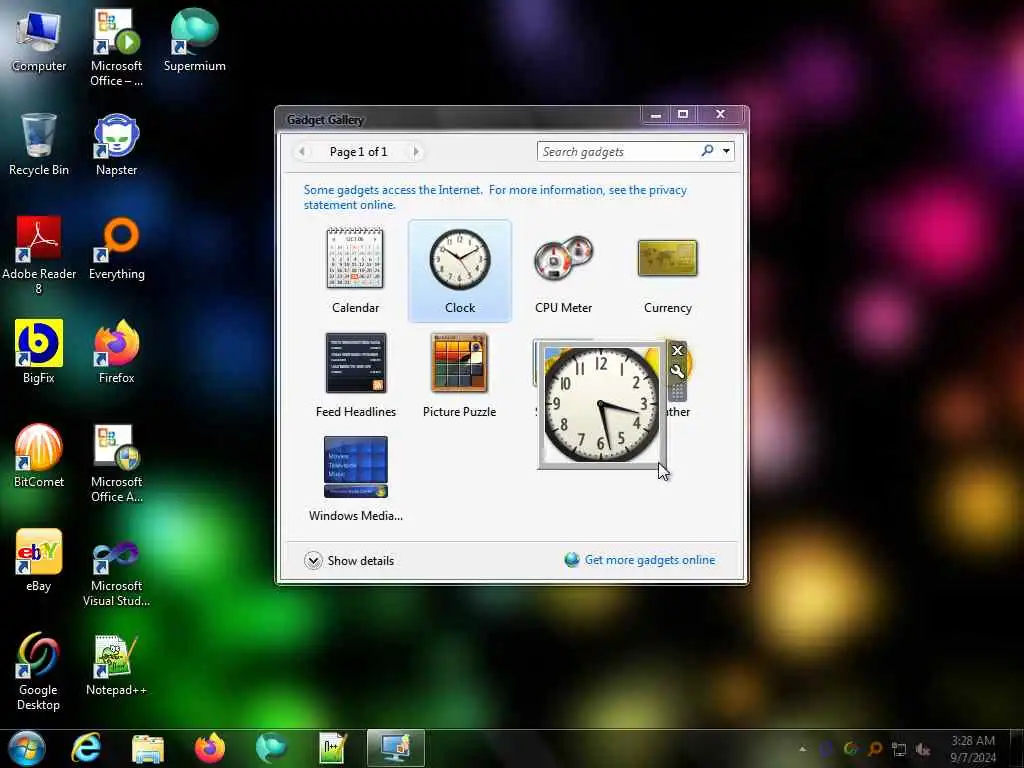Launch Firefox from the taskbar
The width and height of the screenshot is (1024, 768).
[x=209, y=748]
